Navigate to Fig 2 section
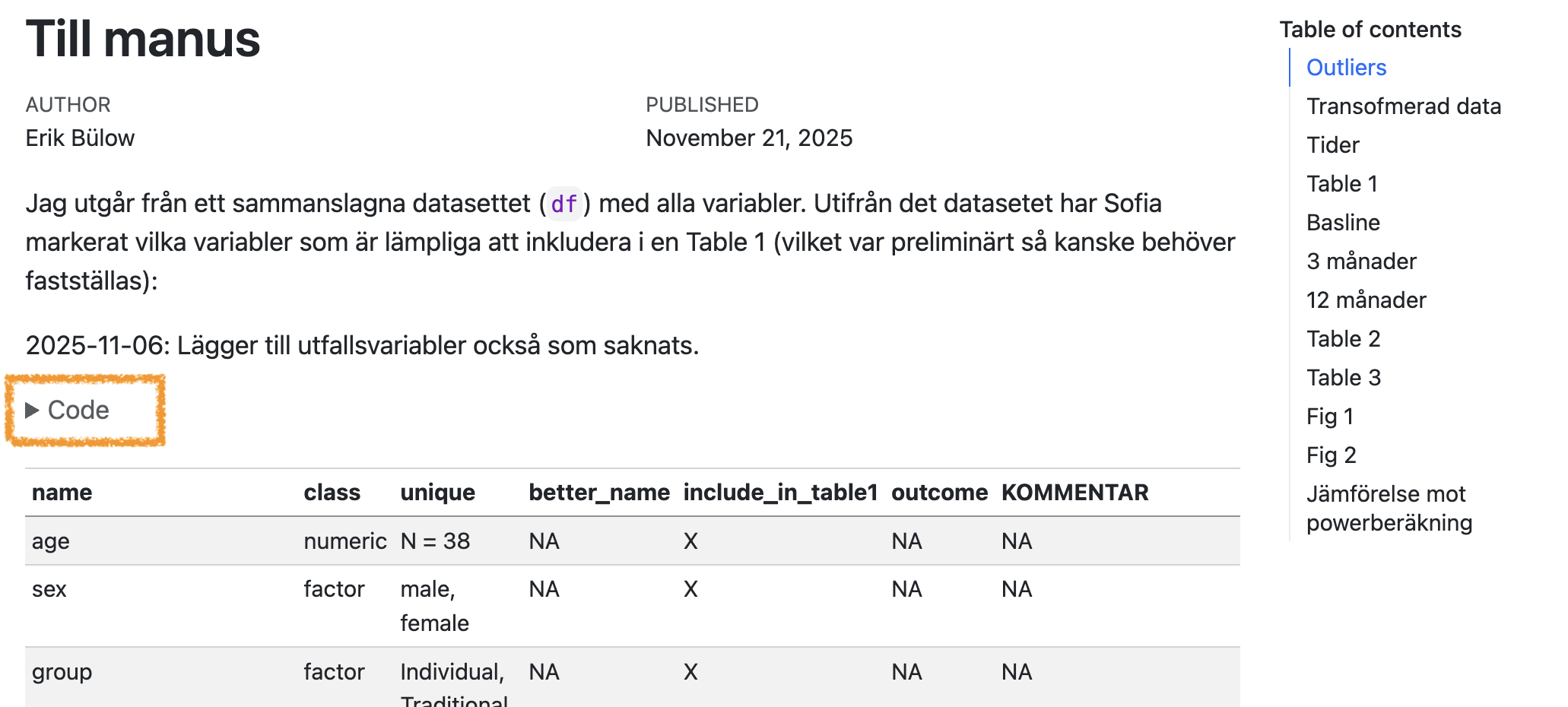 (1331, 455)
